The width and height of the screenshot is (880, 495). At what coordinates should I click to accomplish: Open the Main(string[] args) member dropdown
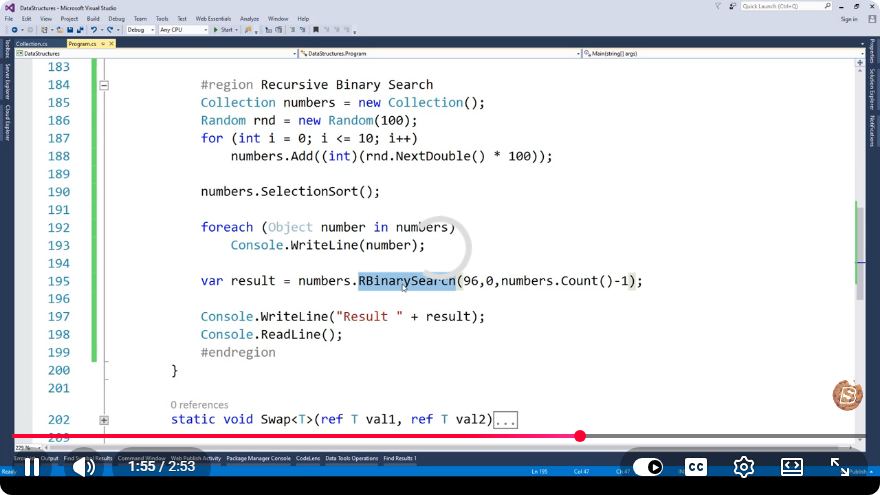723,53
